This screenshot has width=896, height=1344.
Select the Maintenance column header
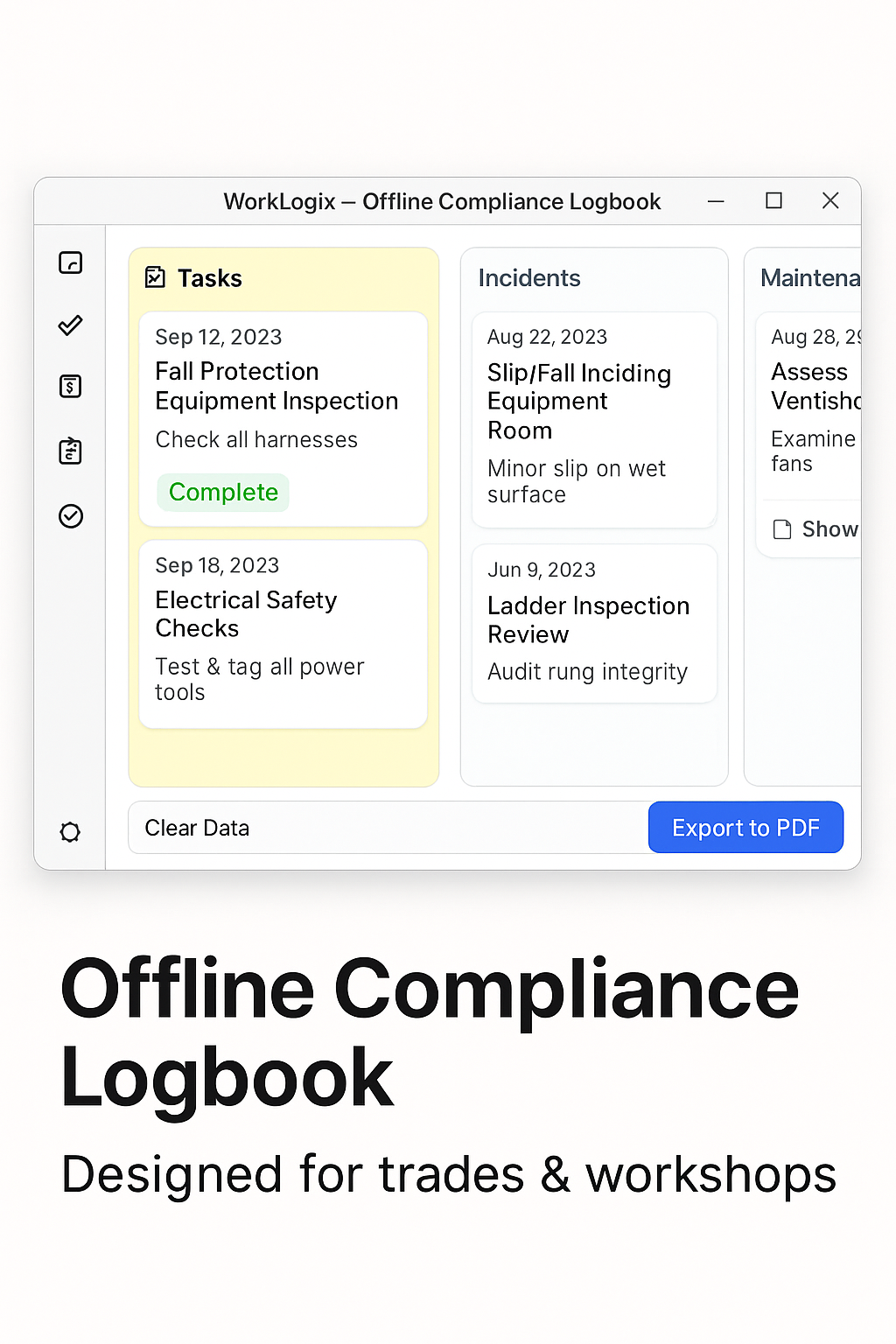[x=810, y=278]
